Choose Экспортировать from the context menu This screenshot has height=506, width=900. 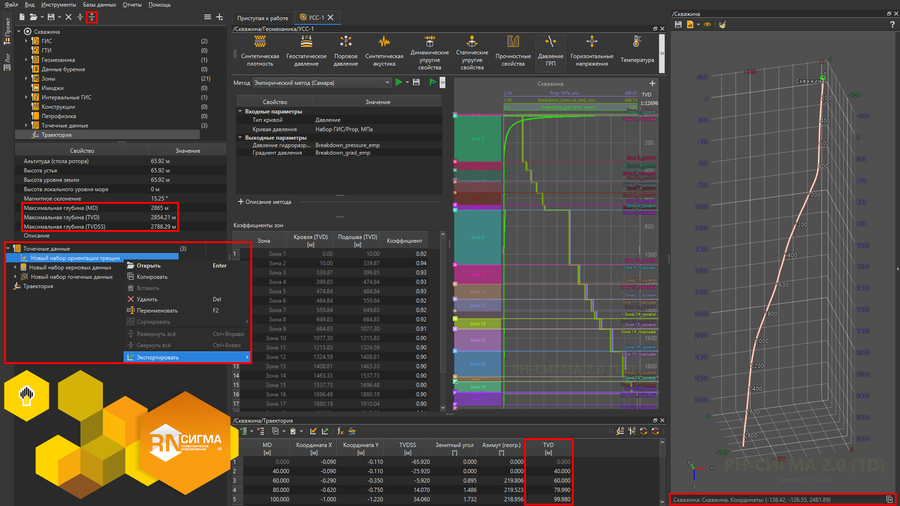(158, 357)
